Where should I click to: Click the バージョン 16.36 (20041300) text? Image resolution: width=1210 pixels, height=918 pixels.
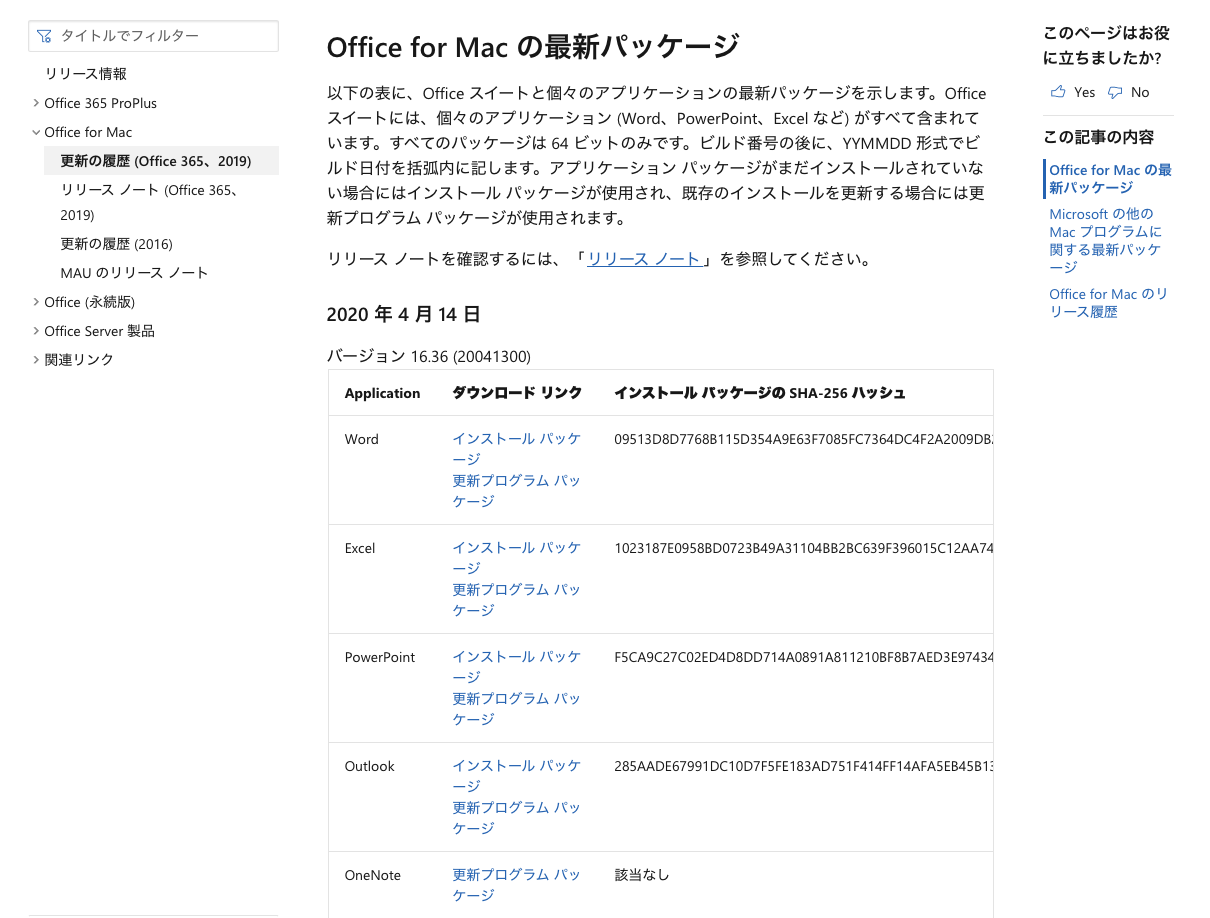click(x=429, y=356)
